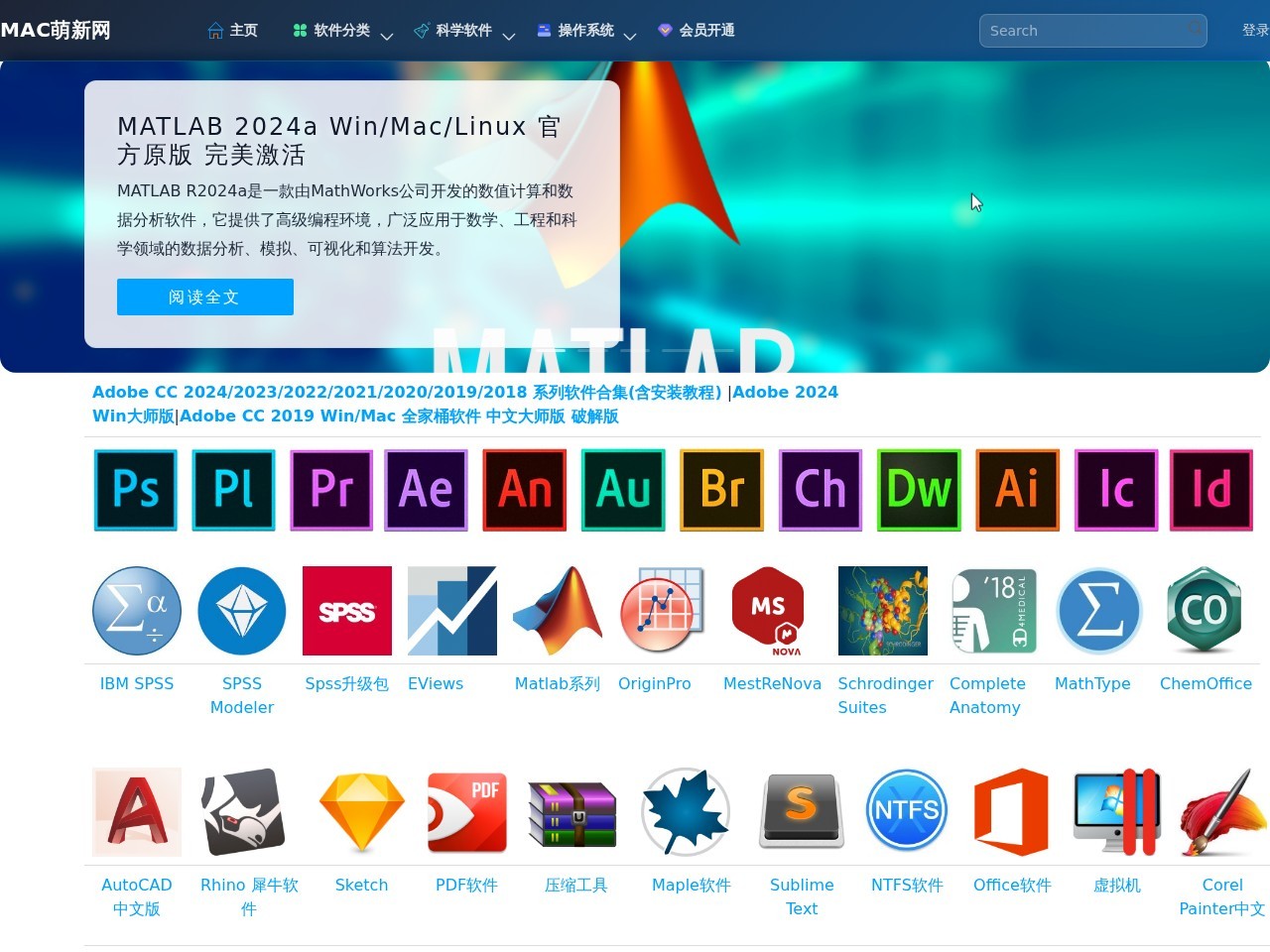This screenshot has width=1270, height=952.
Task: Click the PDF software icon
Action: tap(467, 812)
